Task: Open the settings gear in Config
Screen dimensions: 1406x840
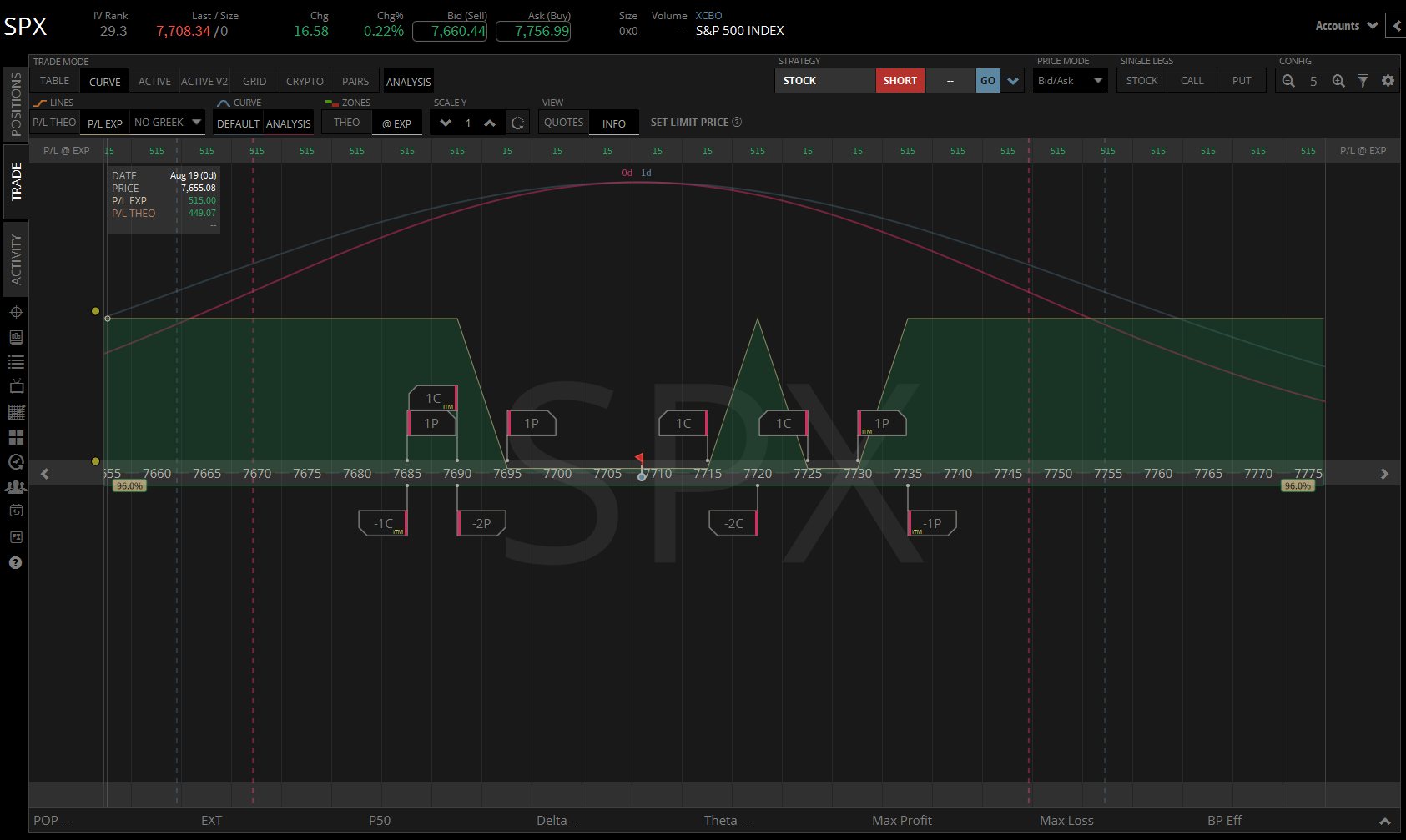Action: coord(1388,81)
